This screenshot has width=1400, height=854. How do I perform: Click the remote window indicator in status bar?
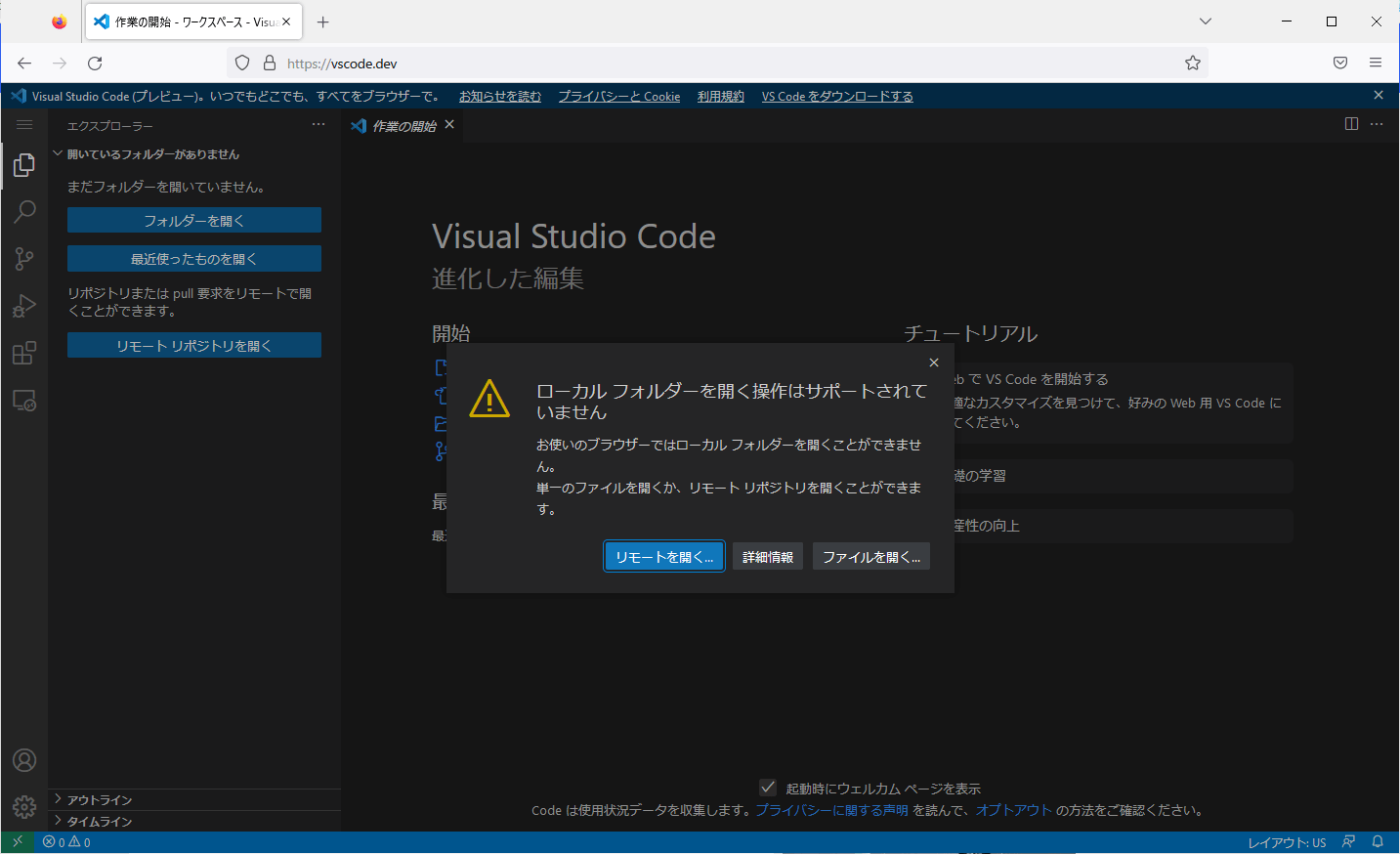(x=18, y=841)
